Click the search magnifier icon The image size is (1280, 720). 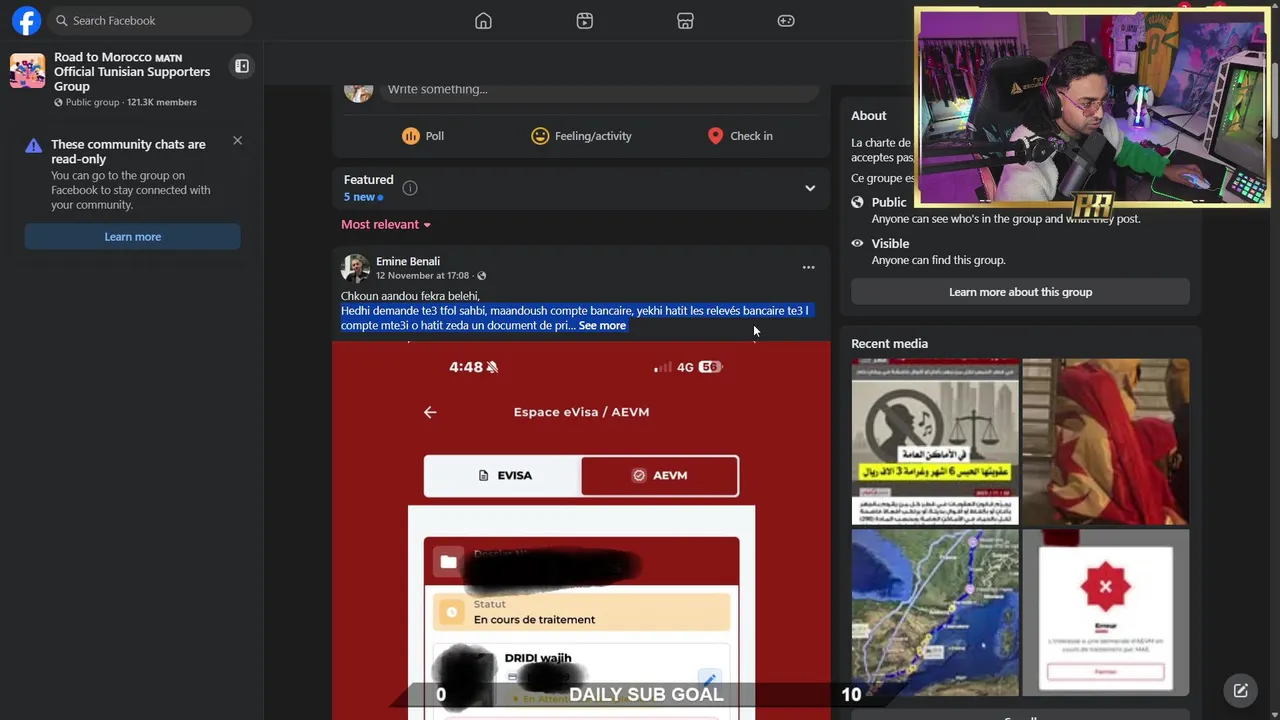(x=62, y=20)
